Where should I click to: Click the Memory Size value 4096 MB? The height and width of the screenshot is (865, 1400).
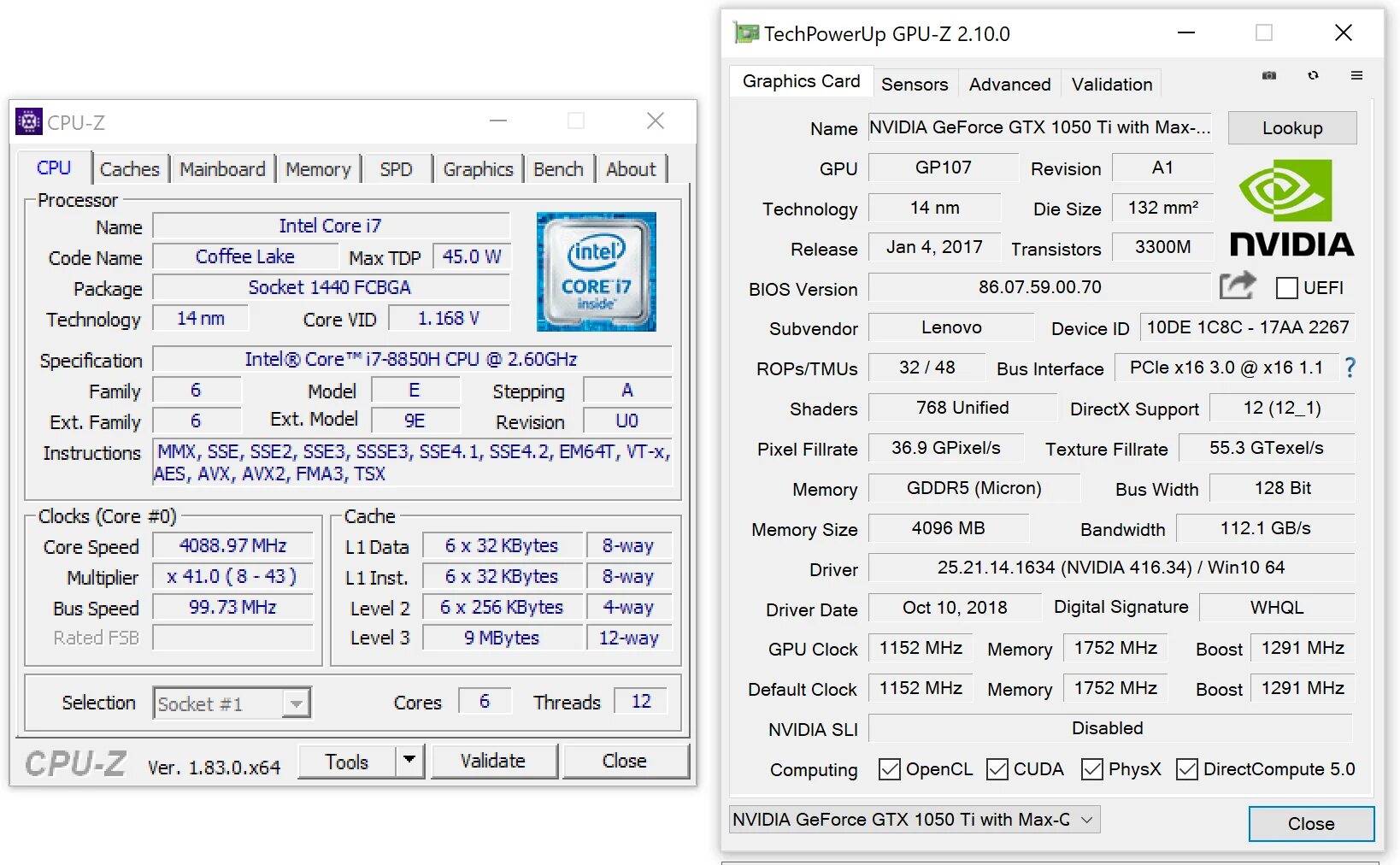949,528
